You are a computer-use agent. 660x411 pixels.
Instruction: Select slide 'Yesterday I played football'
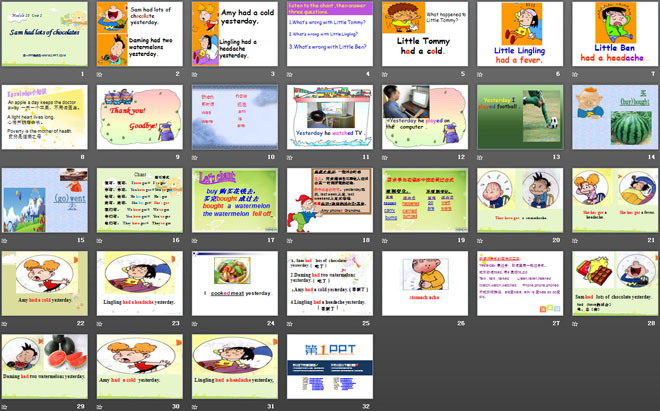click(520, 117)
